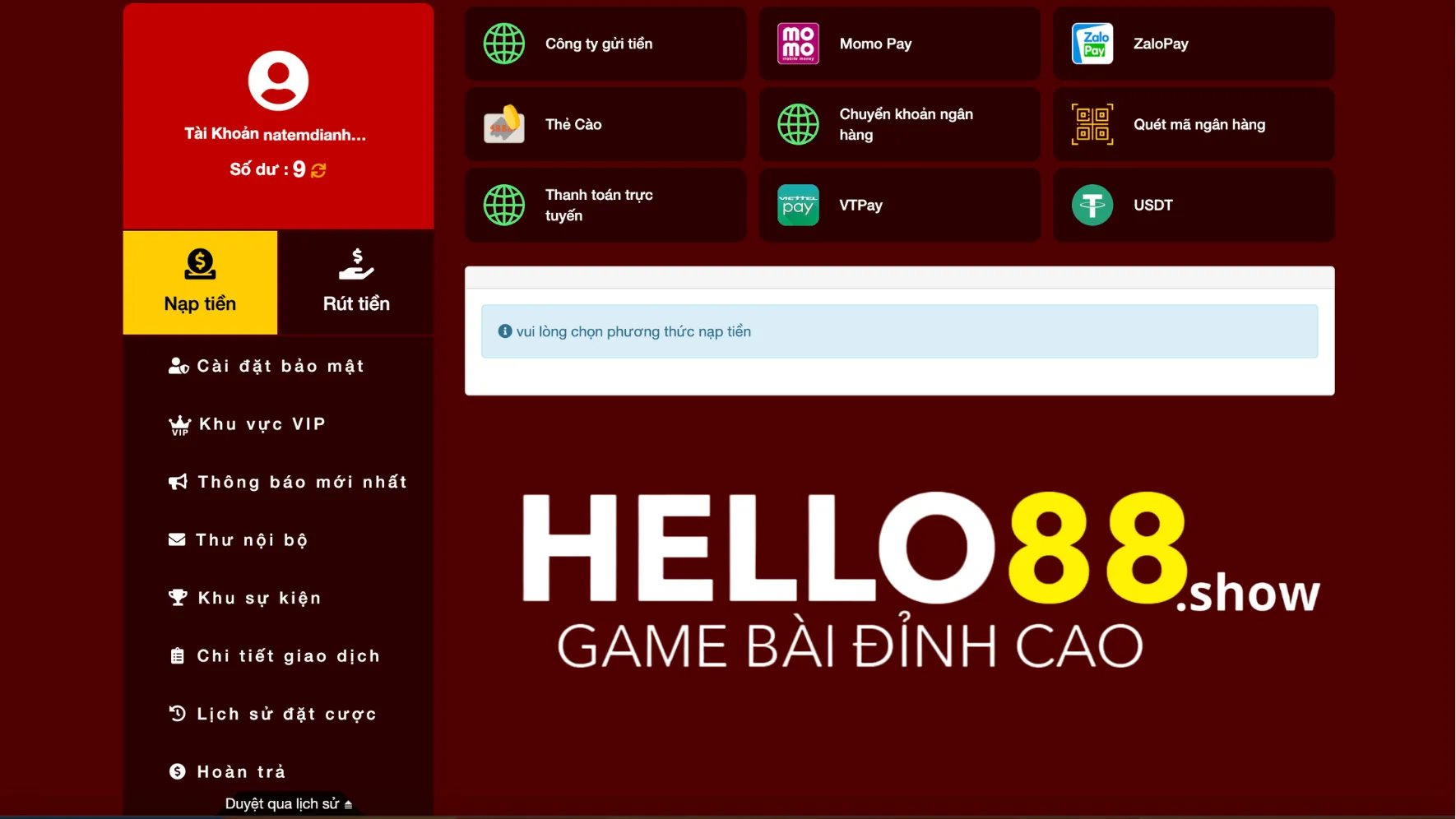The width and height of the screenshot is (1456, 819).
Task: Click the Số dư balance value
Action: [299, 169]
